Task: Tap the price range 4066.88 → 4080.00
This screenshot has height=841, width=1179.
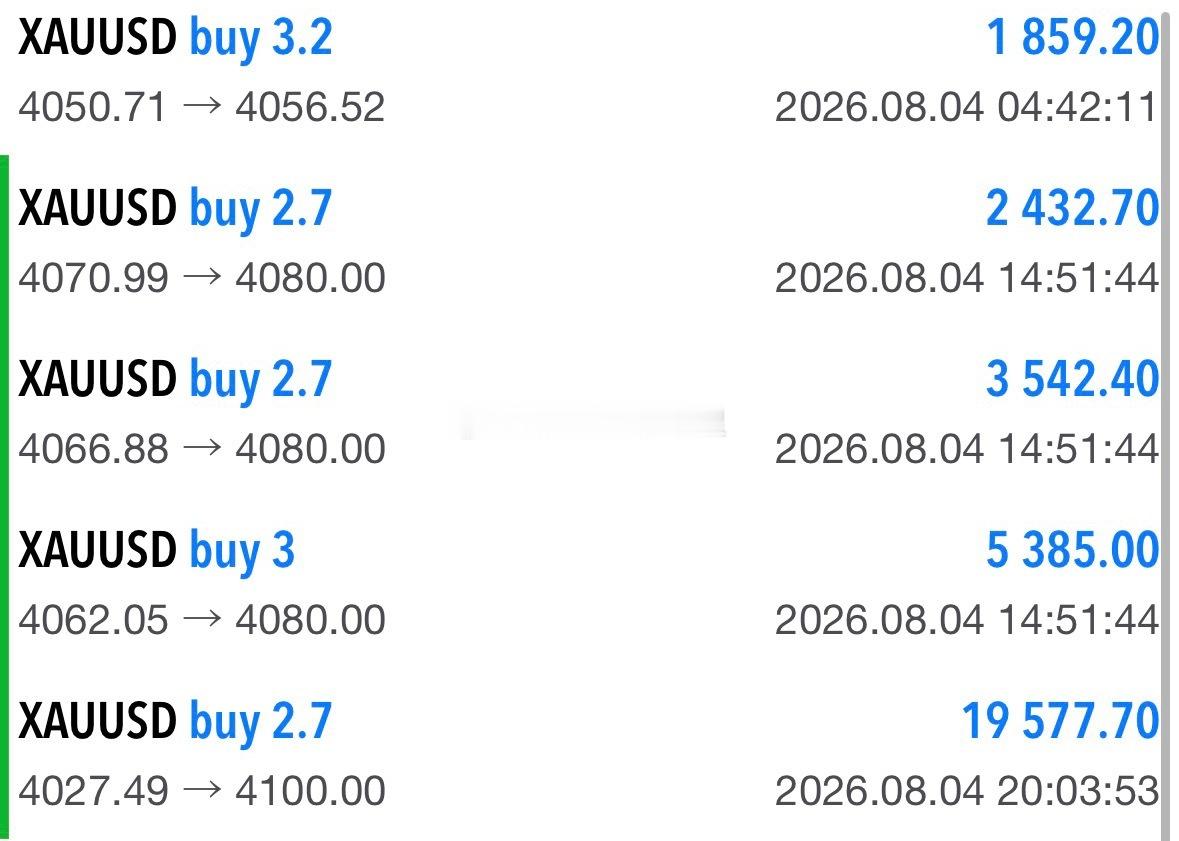Action: pos(202,448)
